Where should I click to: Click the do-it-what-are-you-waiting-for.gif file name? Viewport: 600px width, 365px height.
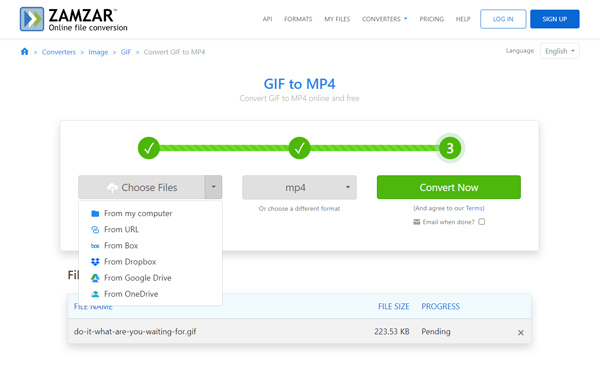pyautogui.click(x=135, y=332)
